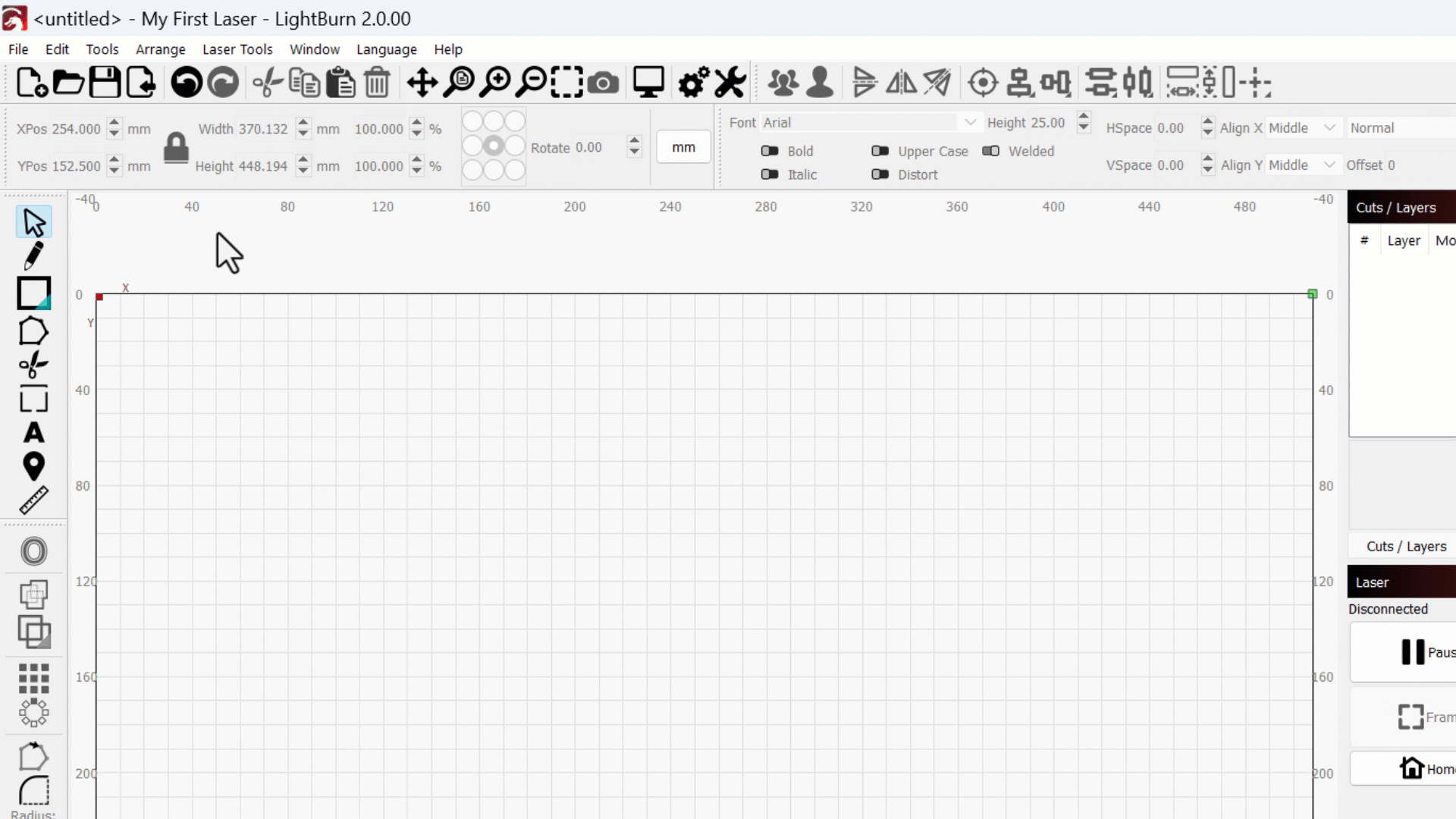
Task: Select the Draw Lines pencil tool
Action: (33, 256)
